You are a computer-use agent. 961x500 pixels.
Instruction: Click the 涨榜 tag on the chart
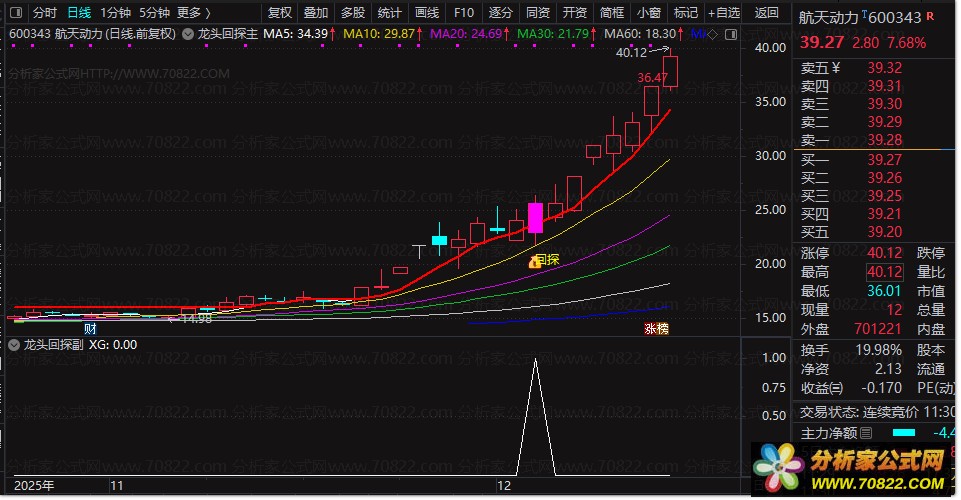(x=656, y=329)
